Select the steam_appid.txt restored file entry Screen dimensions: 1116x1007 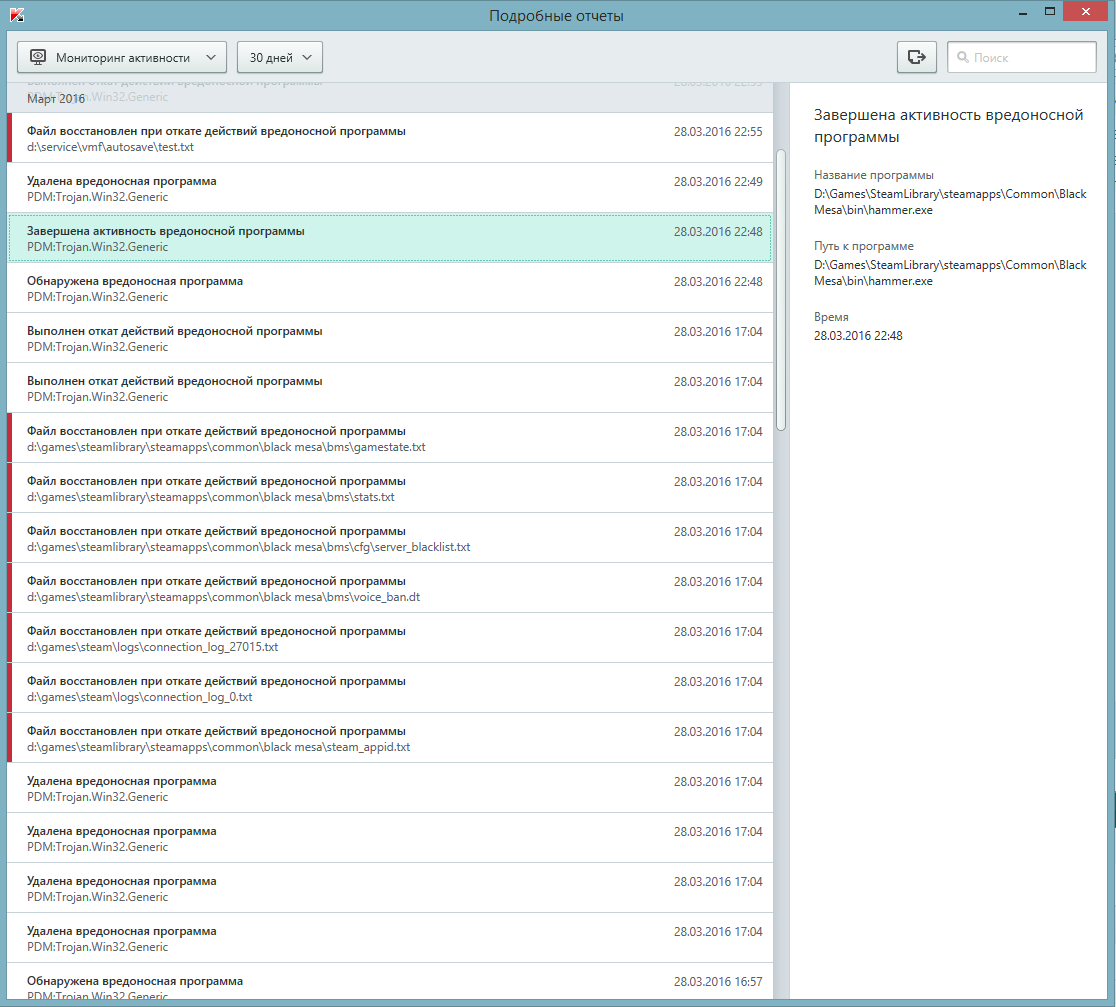click(390, 738)
